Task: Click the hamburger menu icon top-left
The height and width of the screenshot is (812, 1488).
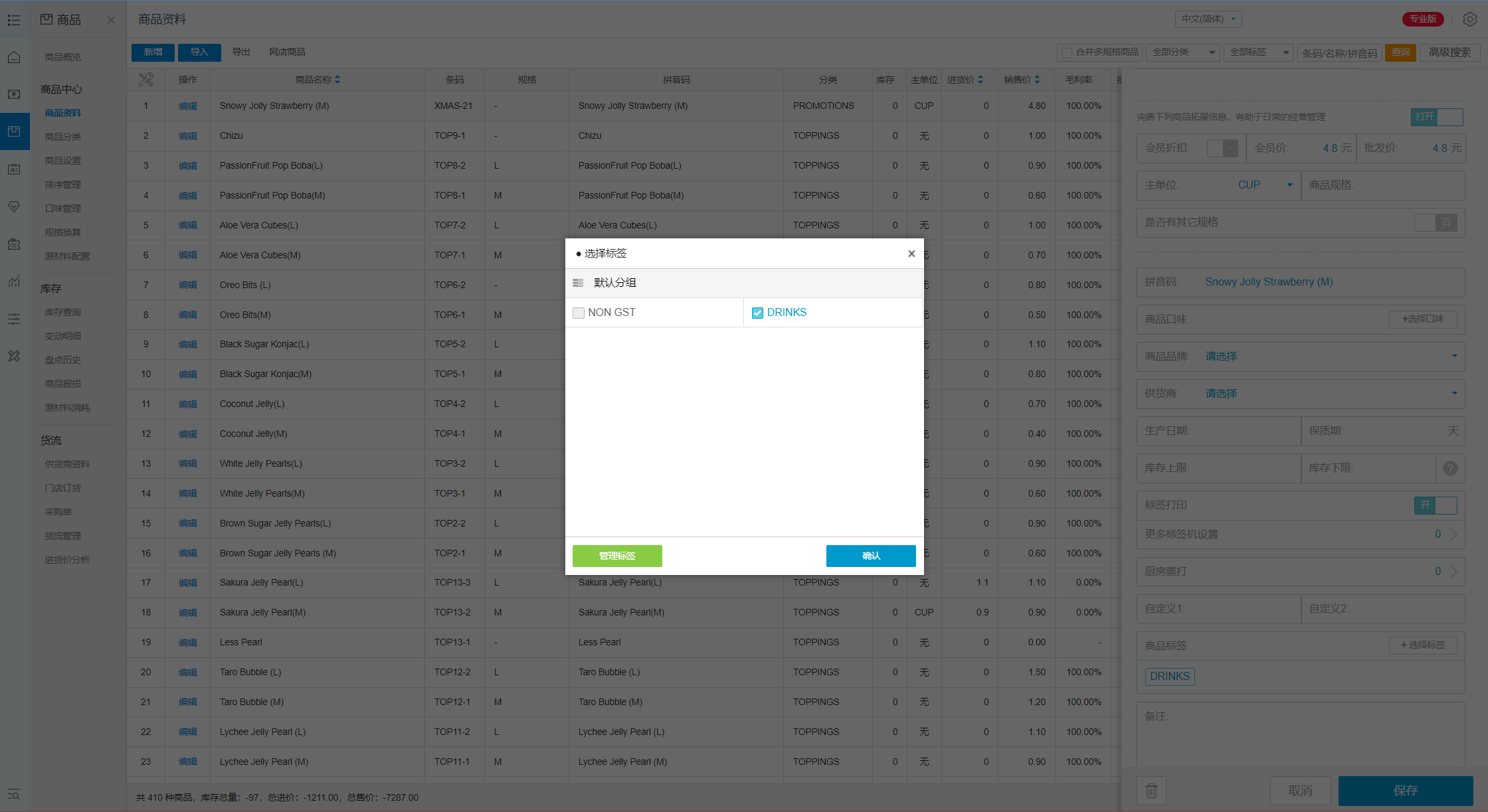Action: 14,20
